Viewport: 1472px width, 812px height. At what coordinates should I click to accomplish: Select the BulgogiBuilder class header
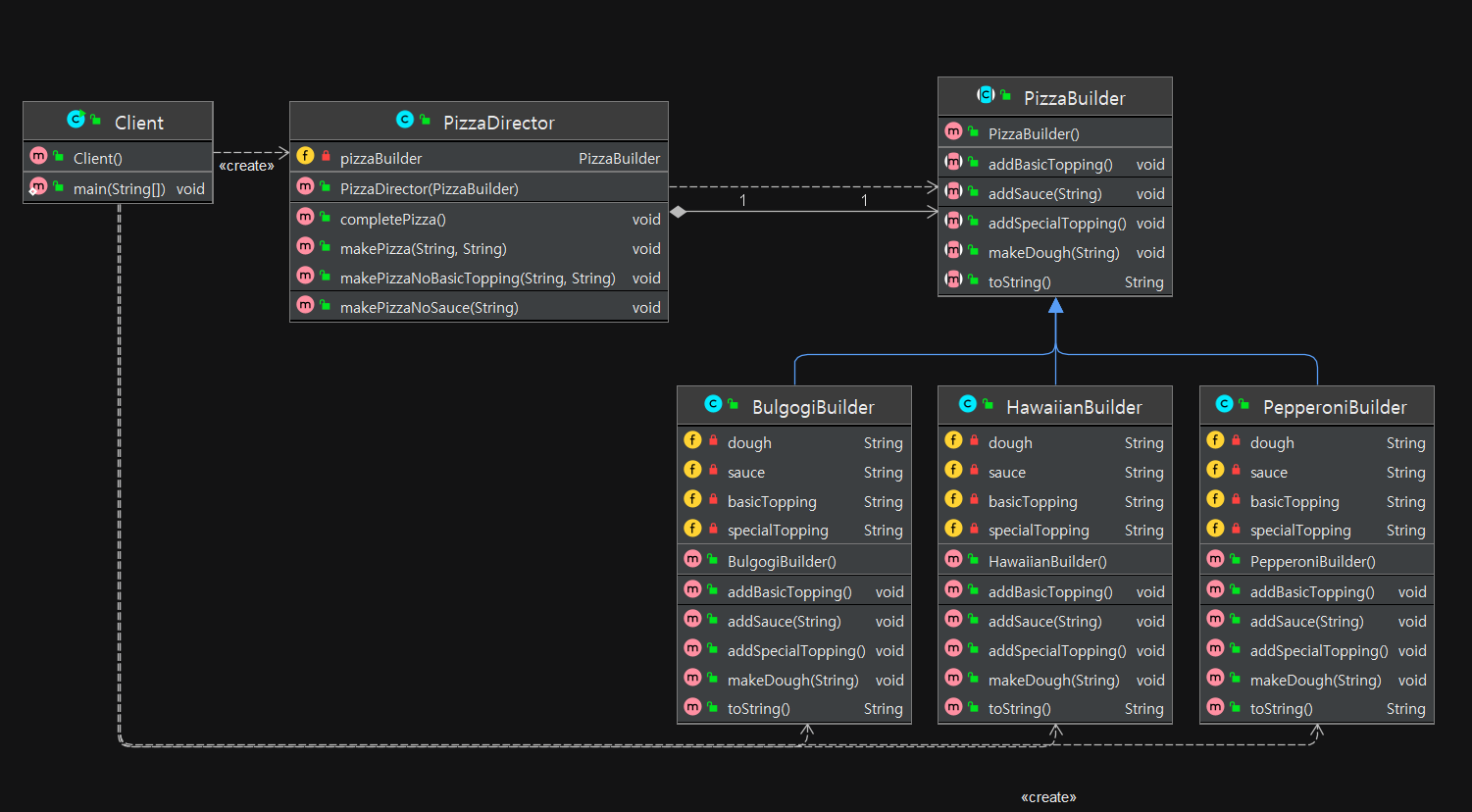pyautogui.click(x=794, y=406)
